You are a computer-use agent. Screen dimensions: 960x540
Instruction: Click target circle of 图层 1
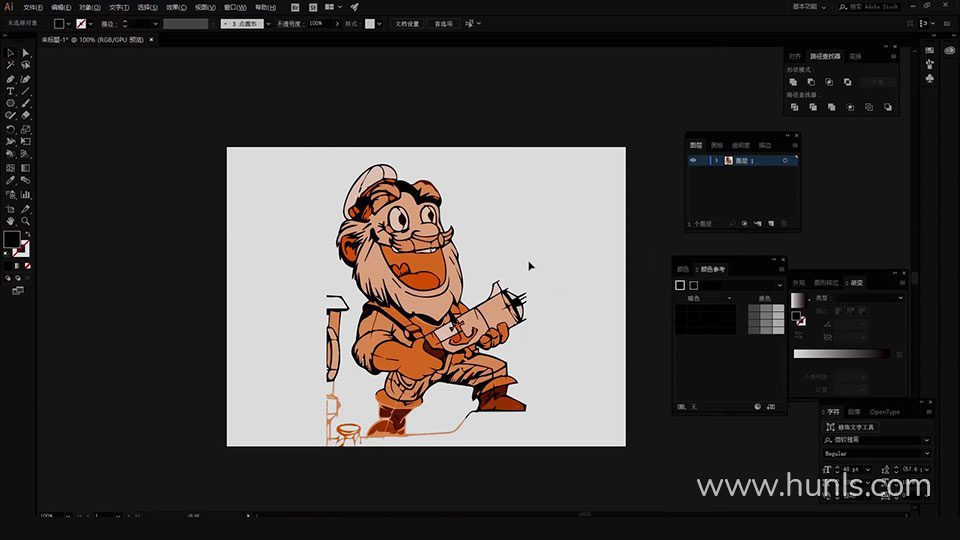pos(785,160)
